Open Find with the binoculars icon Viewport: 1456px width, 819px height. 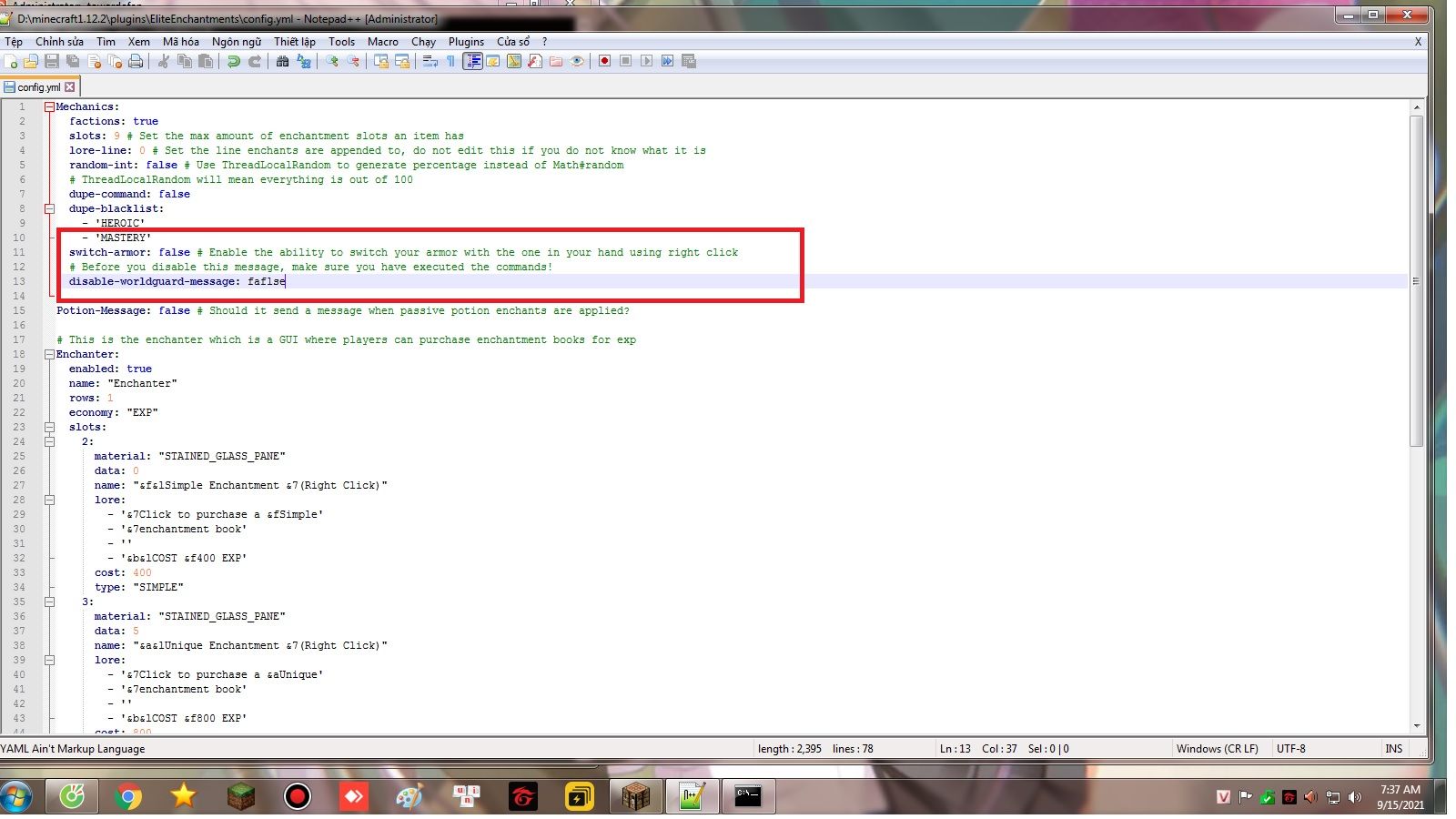[283, 61]
